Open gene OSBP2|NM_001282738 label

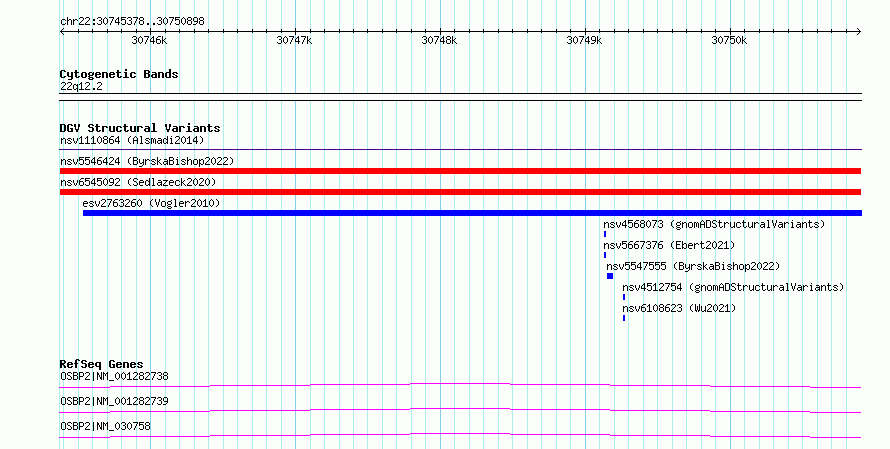point(114,376)
